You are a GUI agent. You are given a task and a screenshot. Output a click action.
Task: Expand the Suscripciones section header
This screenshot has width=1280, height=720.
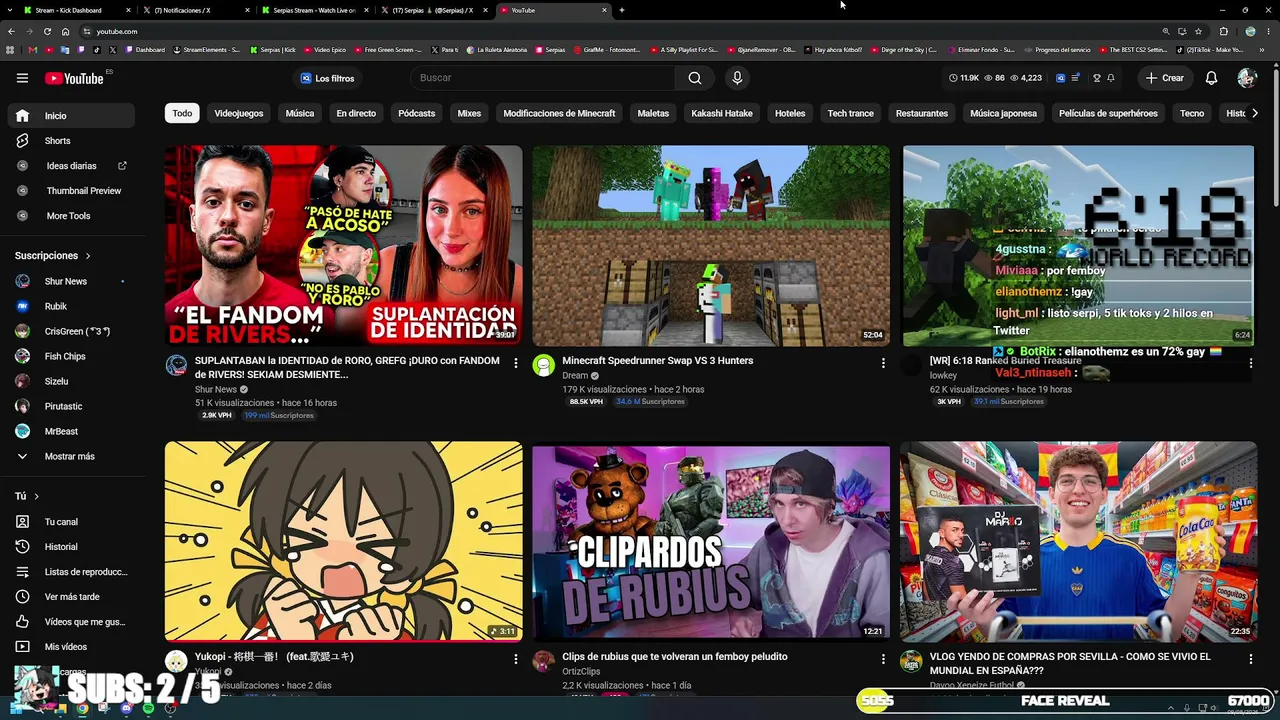(x=53, y=256)
